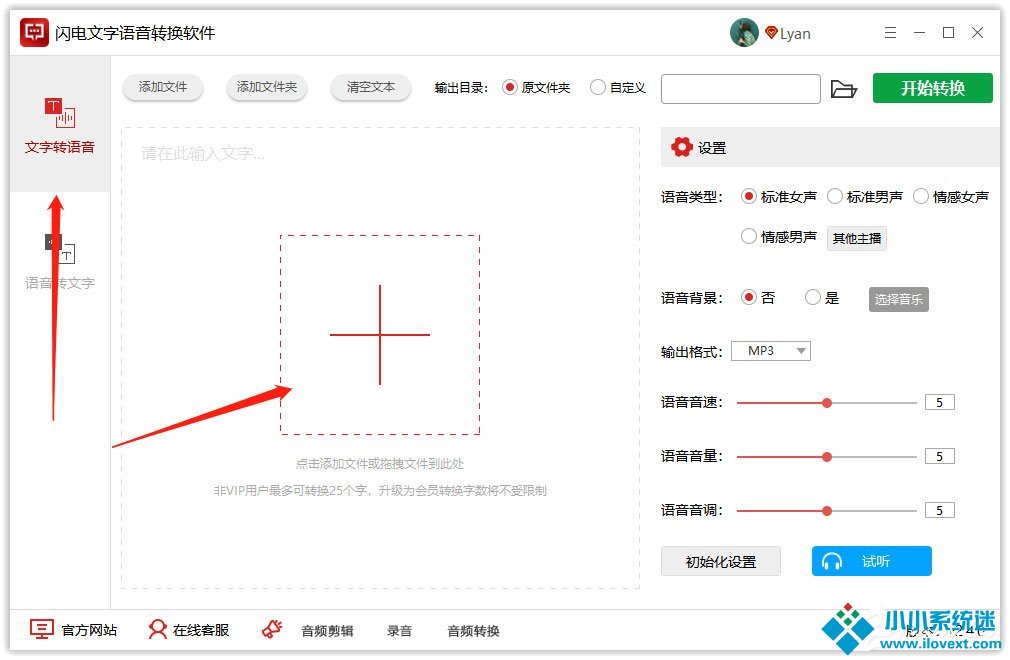Minimize the window
Viewport: 1010px width, 660px height.
point(919,33)
